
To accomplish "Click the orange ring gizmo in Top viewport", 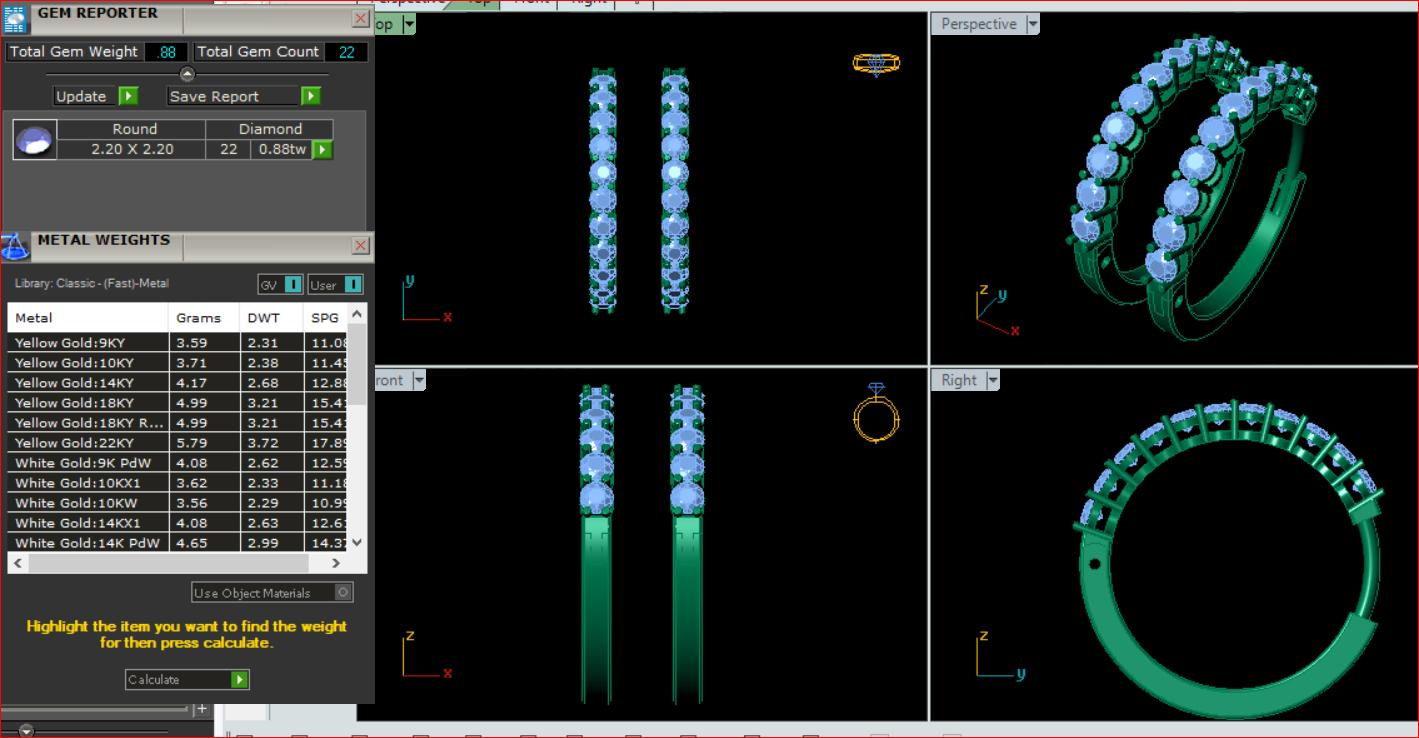I will (876, 63).
